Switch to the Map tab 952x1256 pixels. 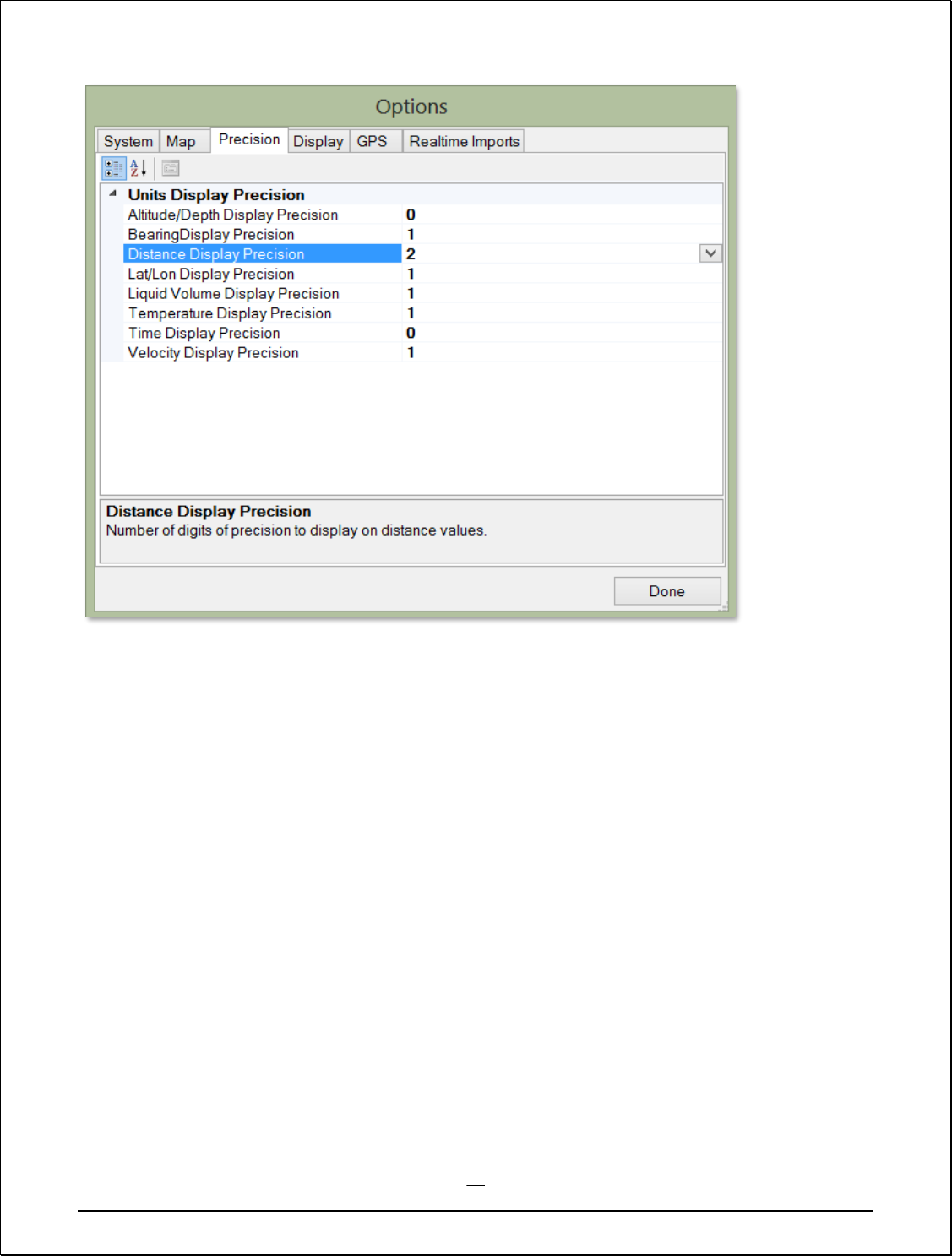tap(181, 141)
